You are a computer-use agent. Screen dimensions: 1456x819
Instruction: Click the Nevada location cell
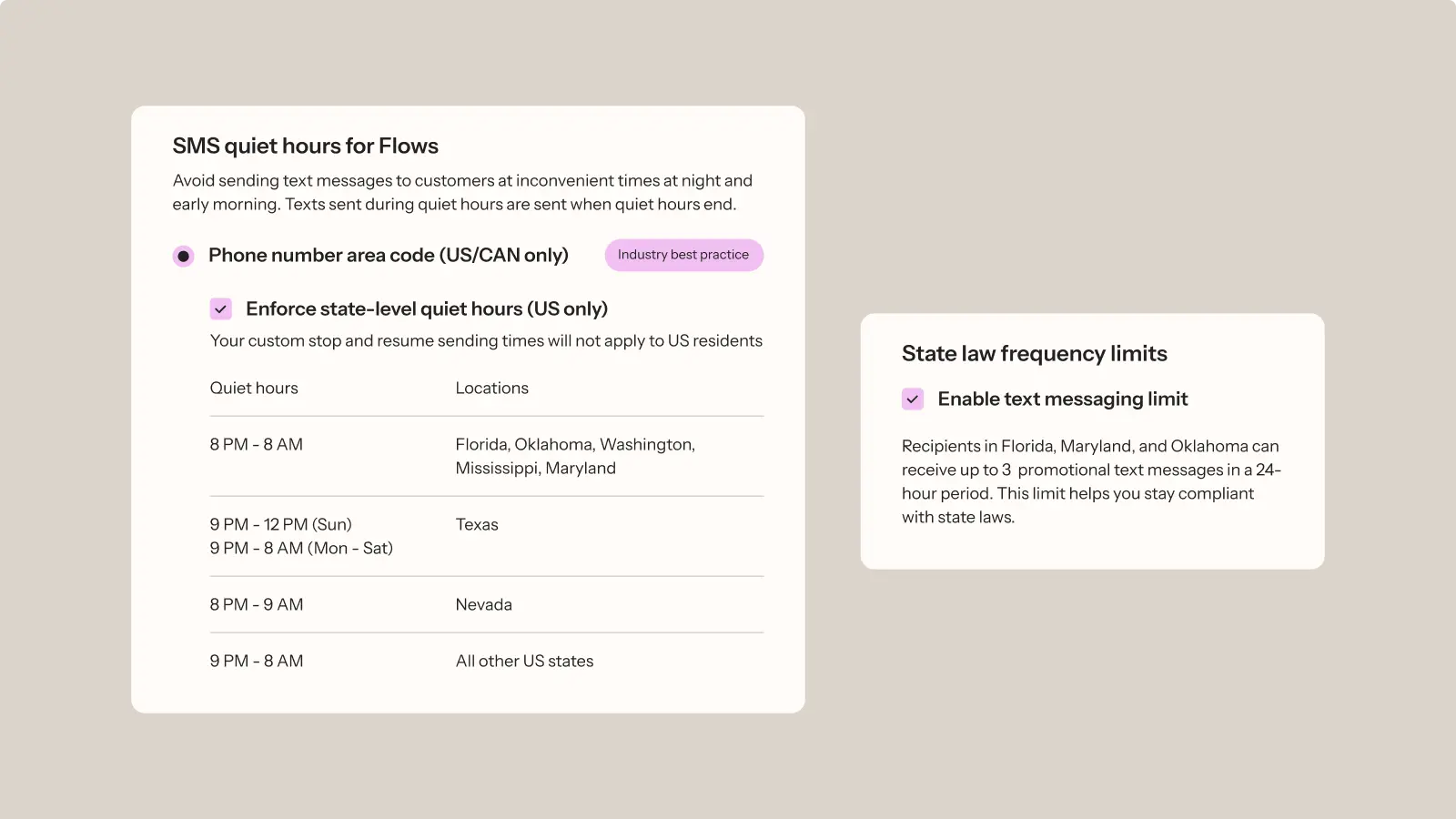coord(484,605)
